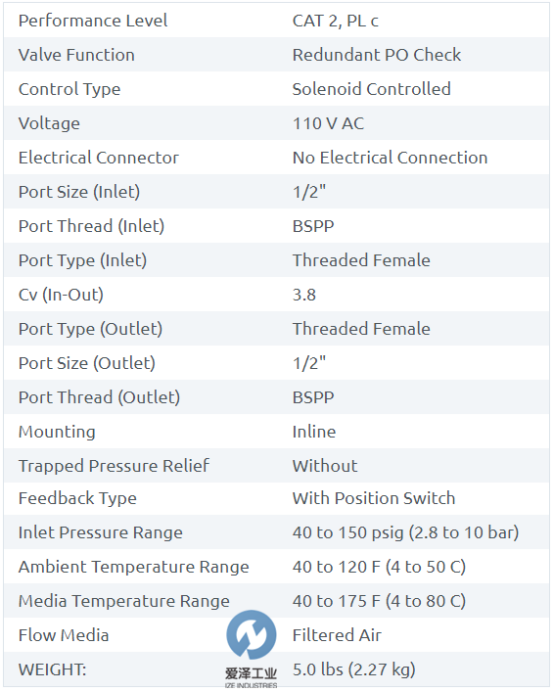Click the 110 V AC voltage value
Viewport: 554px width, 692px height.
(328, 124)
